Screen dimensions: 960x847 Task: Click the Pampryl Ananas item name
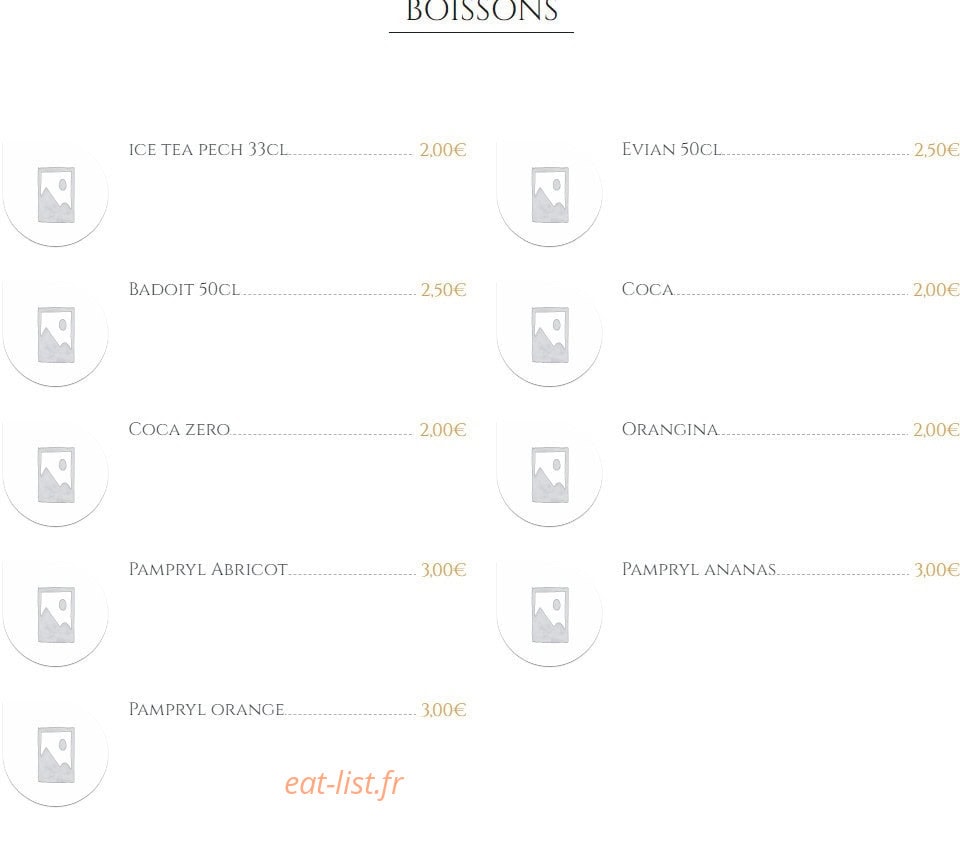699,569
